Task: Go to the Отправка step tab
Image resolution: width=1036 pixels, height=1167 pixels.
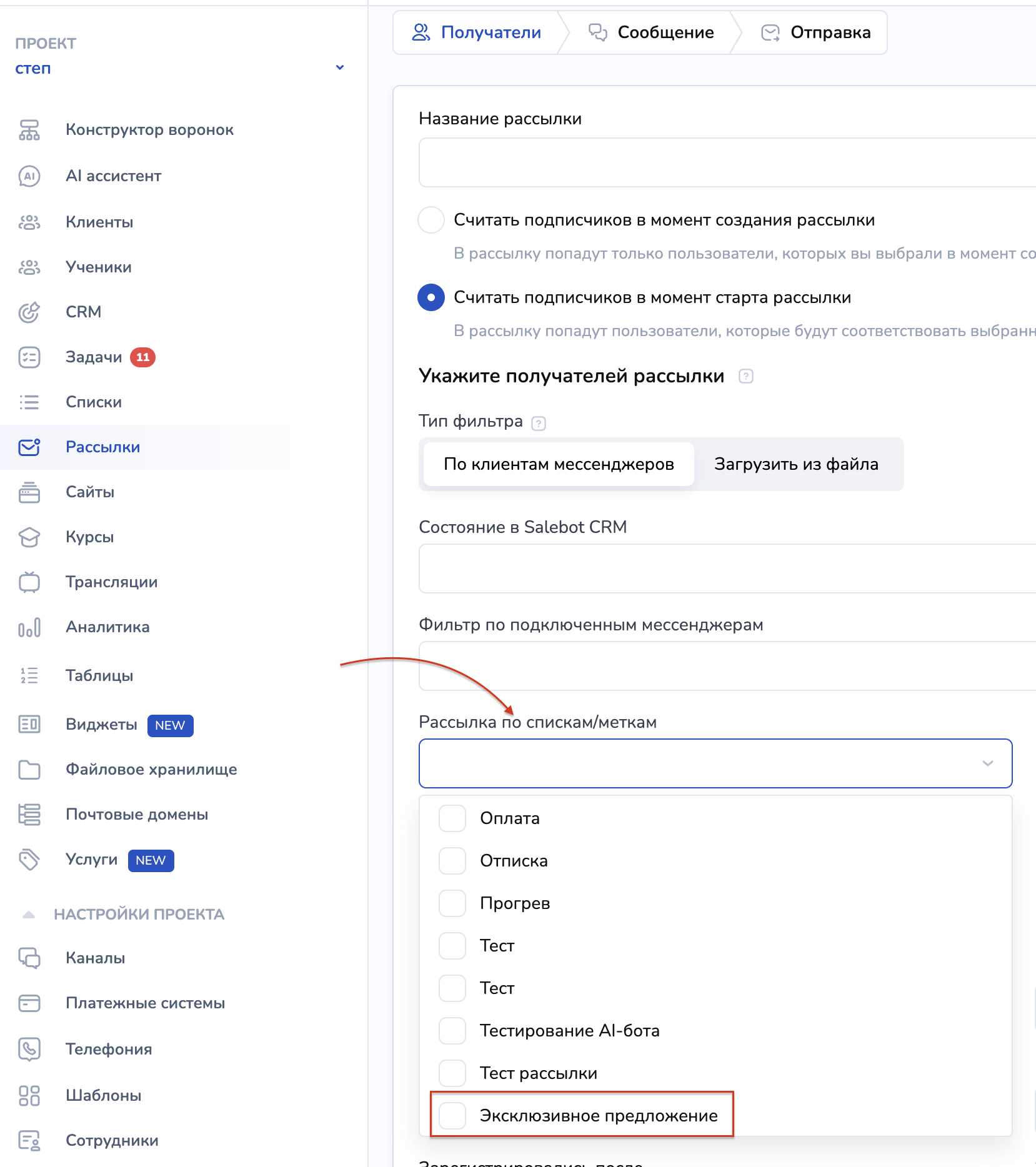Action: tap(816, 32)
